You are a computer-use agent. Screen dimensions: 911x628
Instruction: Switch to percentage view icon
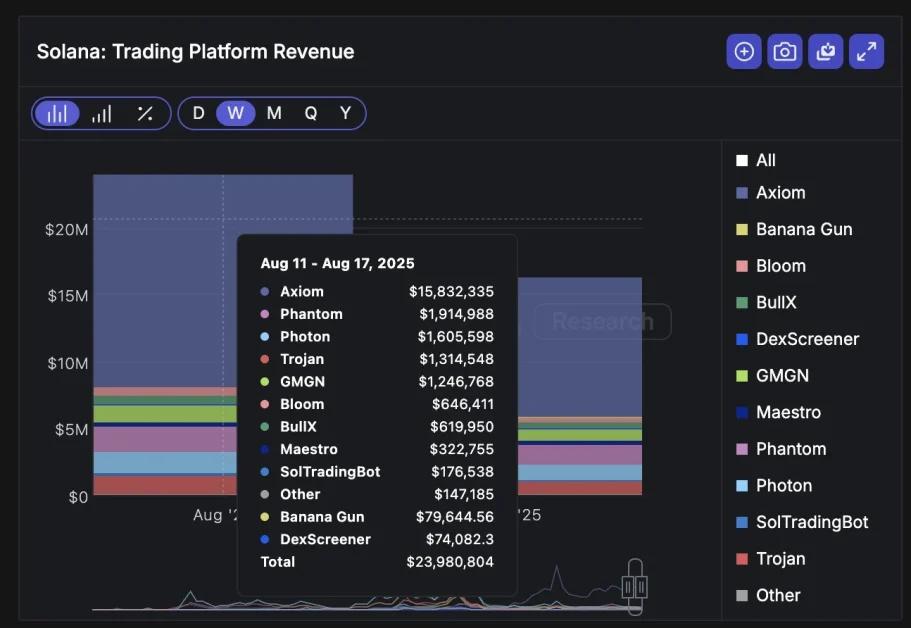145,113
